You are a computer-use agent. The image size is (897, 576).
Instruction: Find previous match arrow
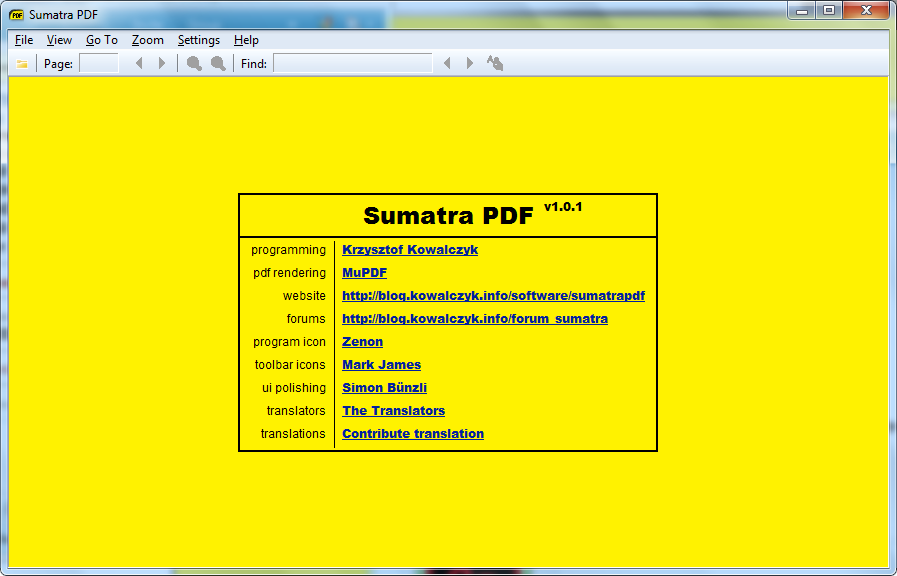pos(447,63)
